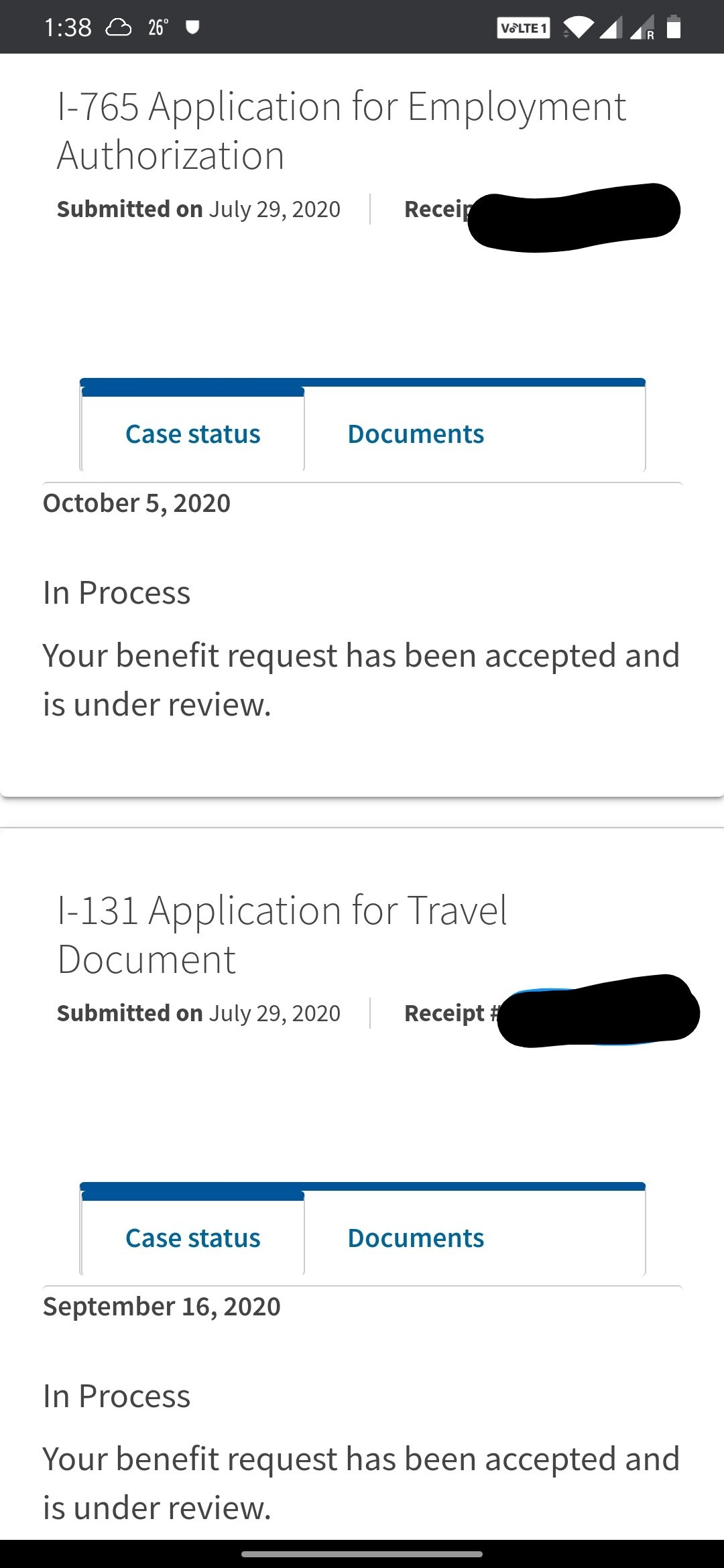Viewport: 724px width, 1568px height.
Task: Tap the I-765 Application for Employment Authorization heading
Action: (341, 131)
